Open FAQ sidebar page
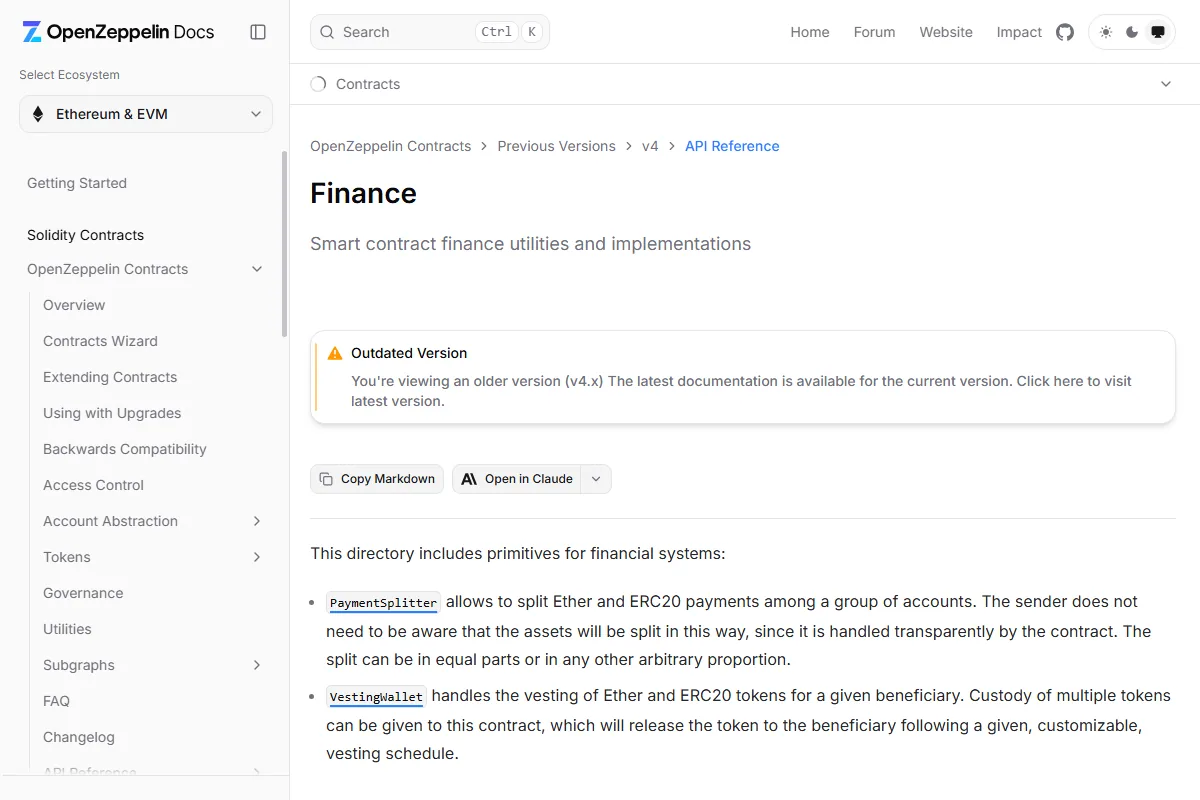The height and width of the screenshot is (800, 1200). click(x=56, y=701)
